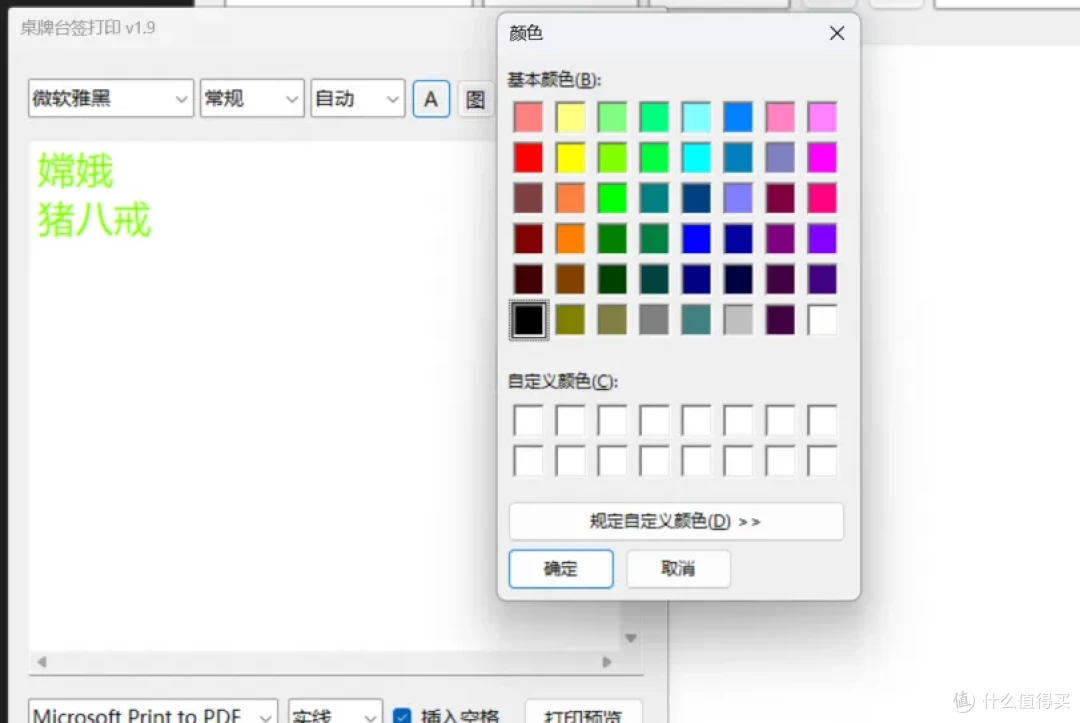Click the 打印预览 button

coord(583,713)
